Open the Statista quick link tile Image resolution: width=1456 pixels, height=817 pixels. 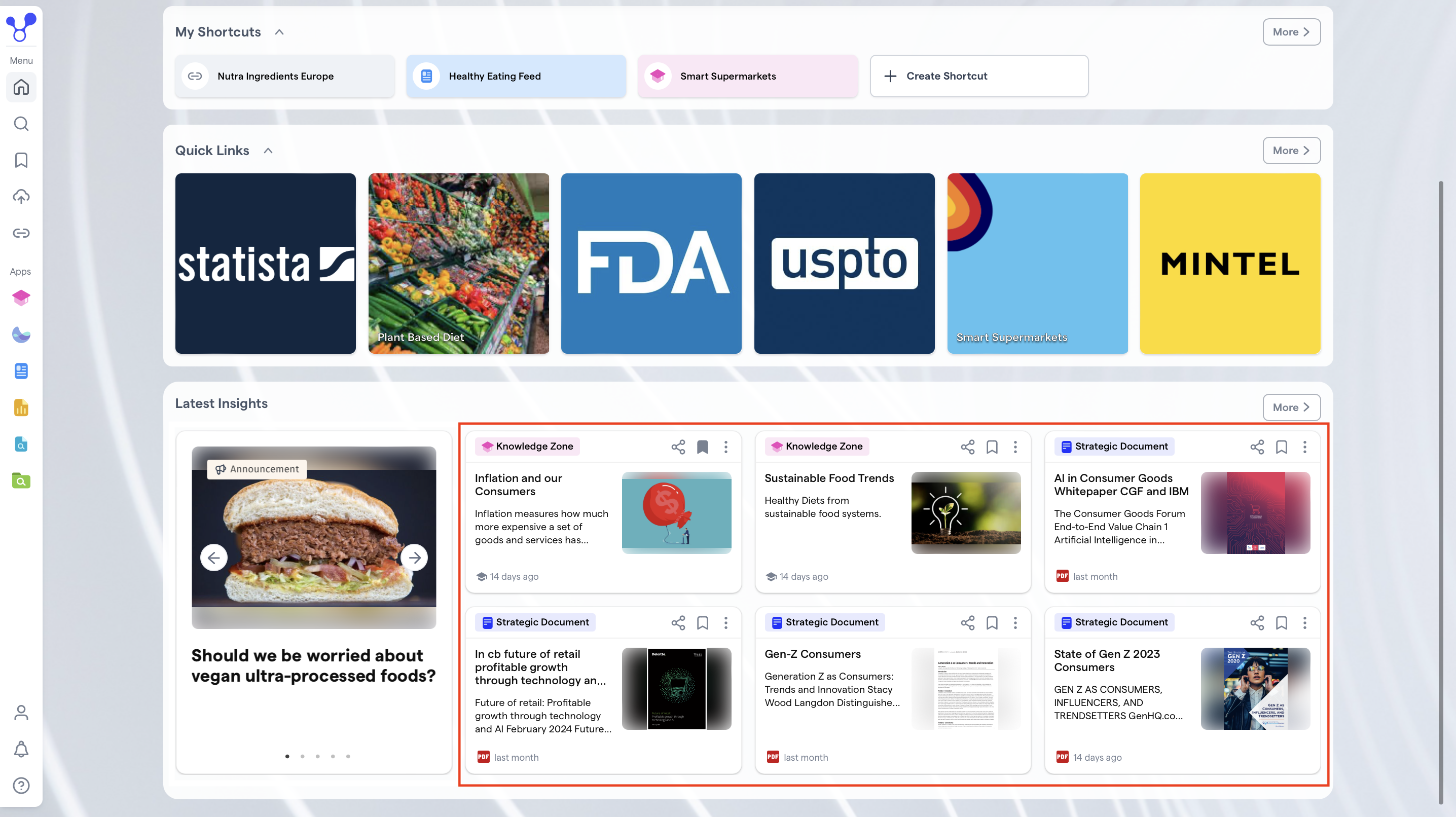click(x=265, y=263)
